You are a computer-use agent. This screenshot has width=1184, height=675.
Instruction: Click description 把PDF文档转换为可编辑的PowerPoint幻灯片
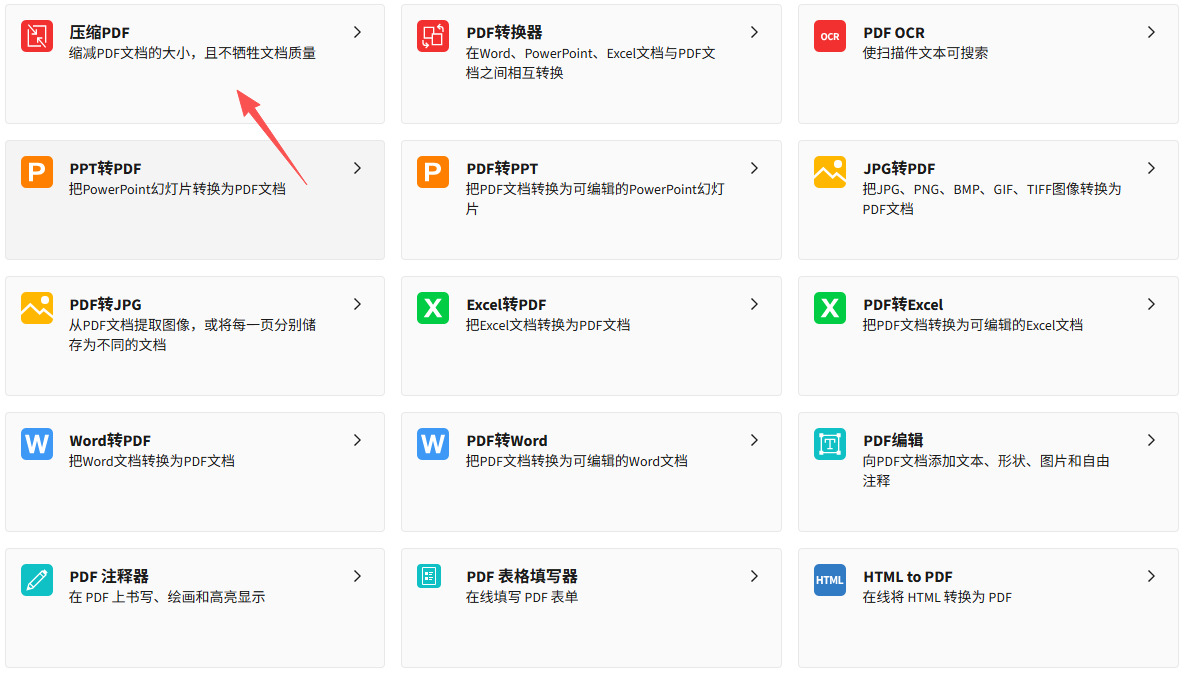click(x=595, y=199)
